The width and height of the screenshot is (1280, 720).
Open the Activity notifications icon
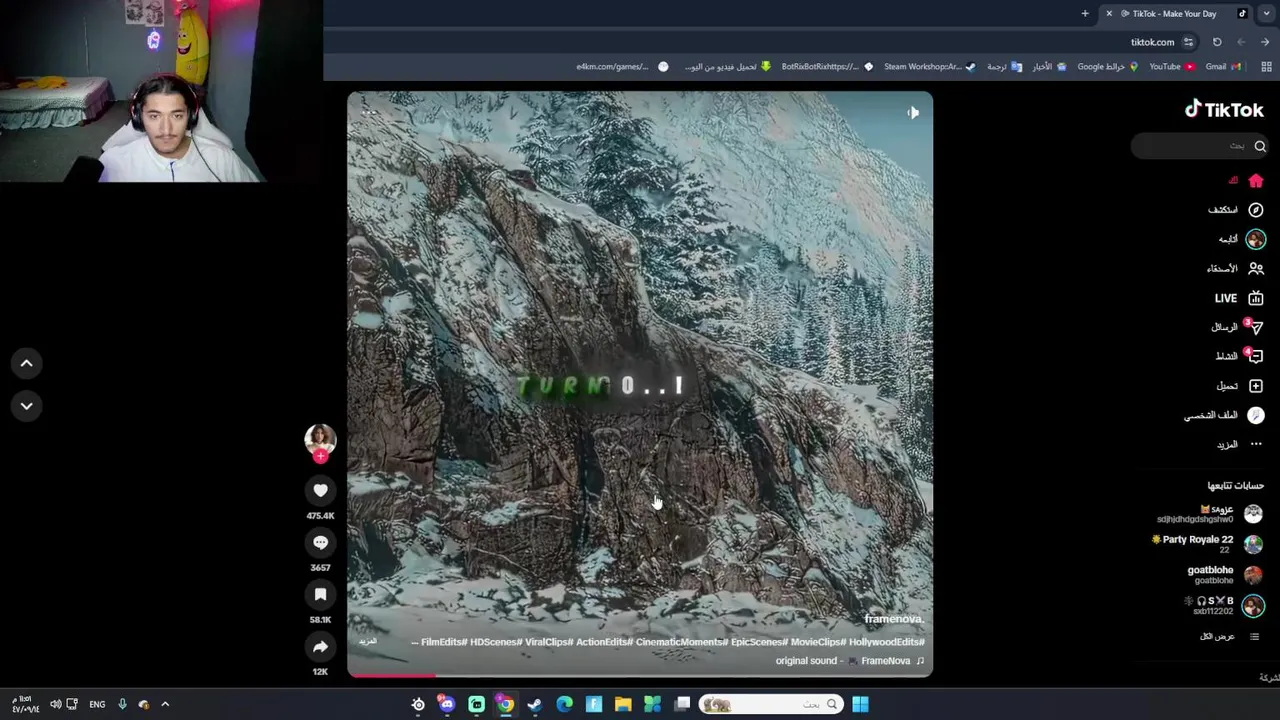1256,356
